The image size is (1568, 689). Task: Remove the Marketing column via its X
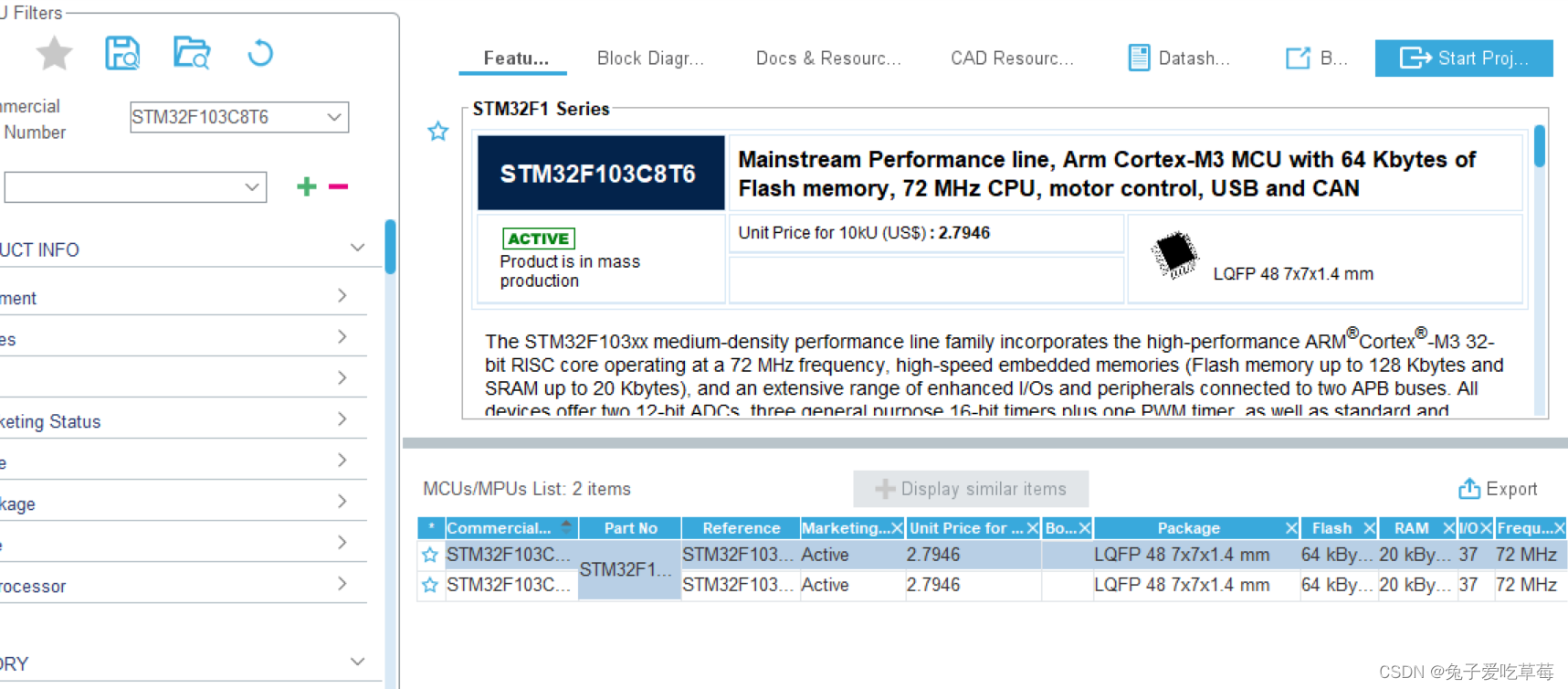click(897, 528)
